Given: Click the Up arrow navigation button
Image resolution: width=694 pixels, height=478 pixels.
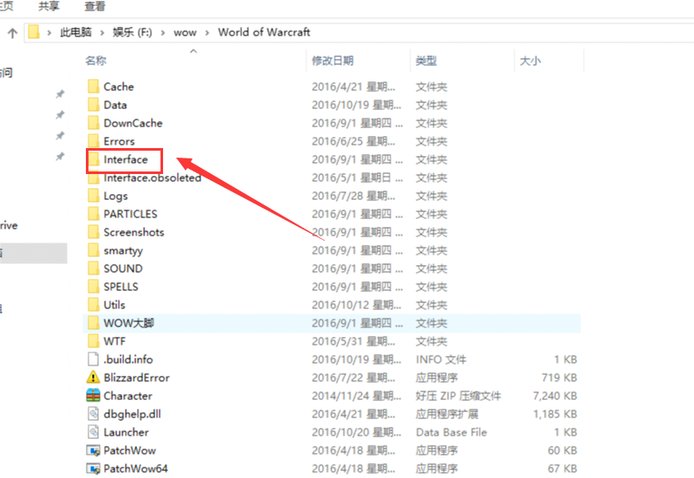Looking at the screenshot, I should click(x=11, y=32).
